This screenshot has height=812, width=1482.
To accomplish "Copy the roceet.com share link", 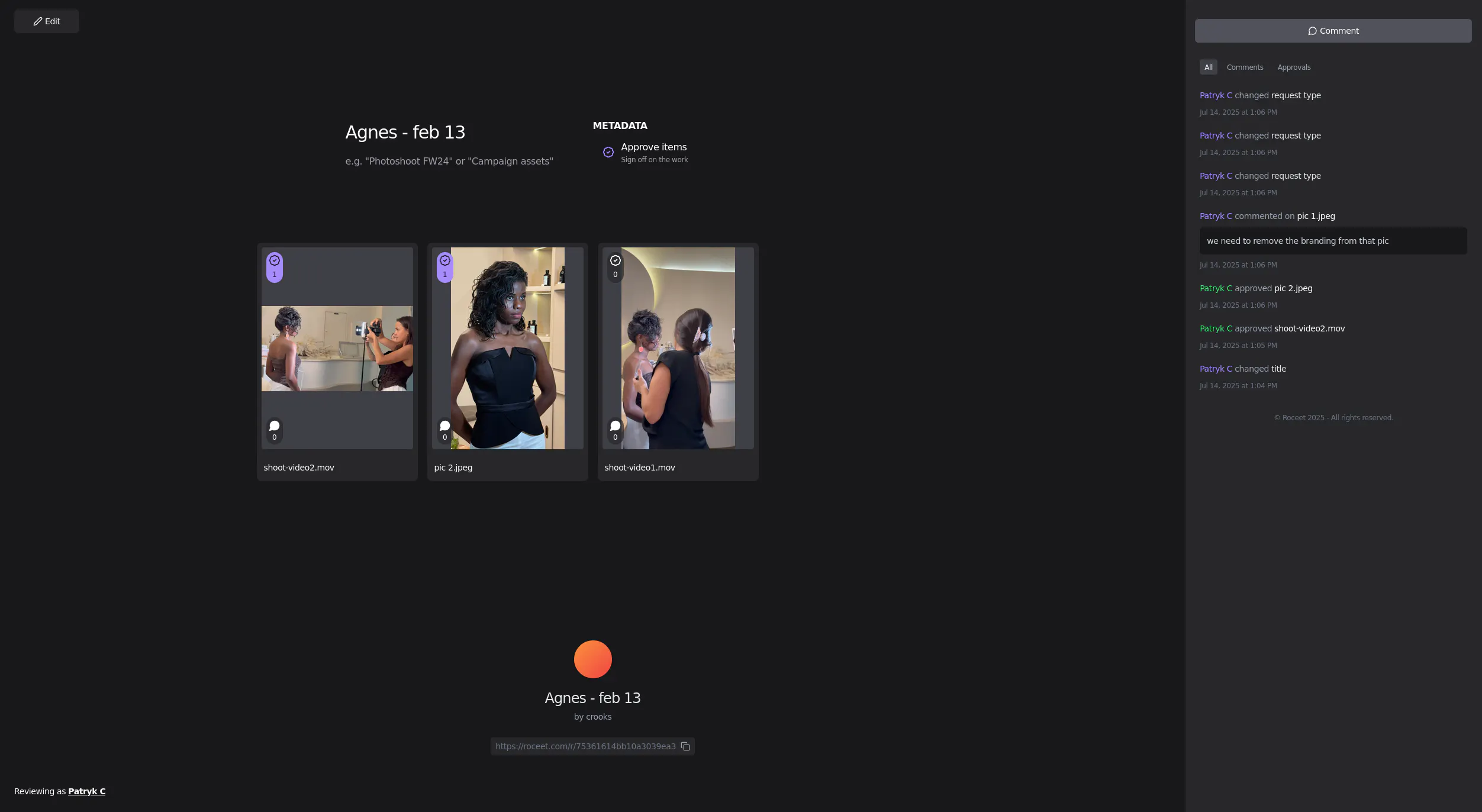I will (685, 746).
